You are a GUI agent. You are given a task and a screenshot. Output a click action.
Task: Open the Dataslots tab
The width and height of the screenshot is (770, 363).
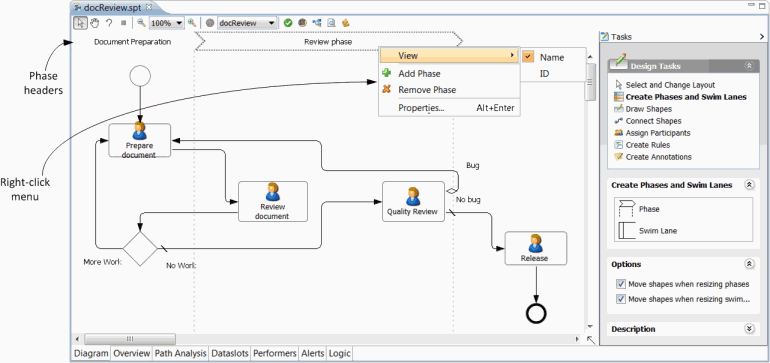(x=230, y=353)
